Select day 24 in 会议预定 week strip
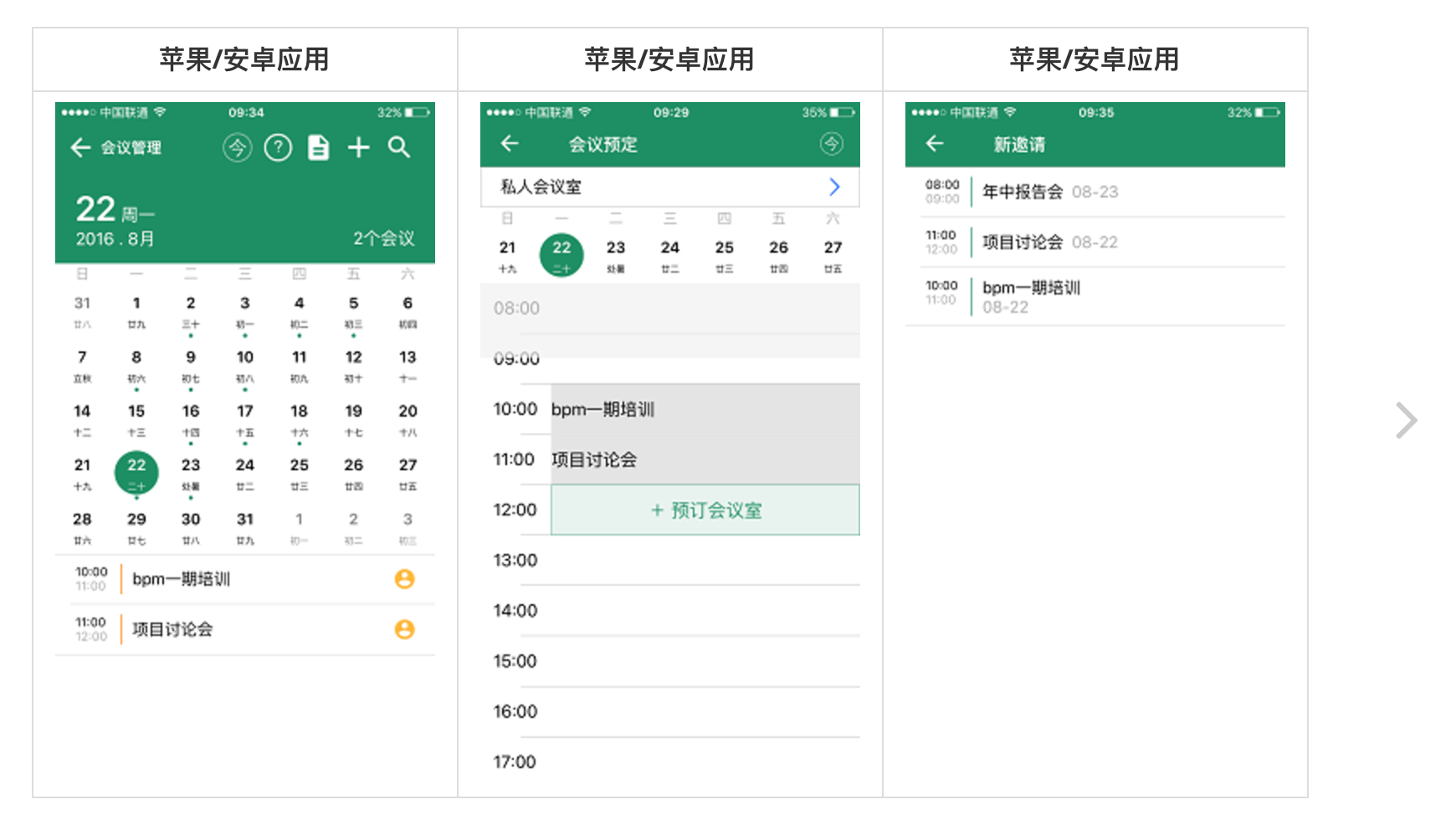The height and width of the screenshot is (820, 1456). point(670,256)
